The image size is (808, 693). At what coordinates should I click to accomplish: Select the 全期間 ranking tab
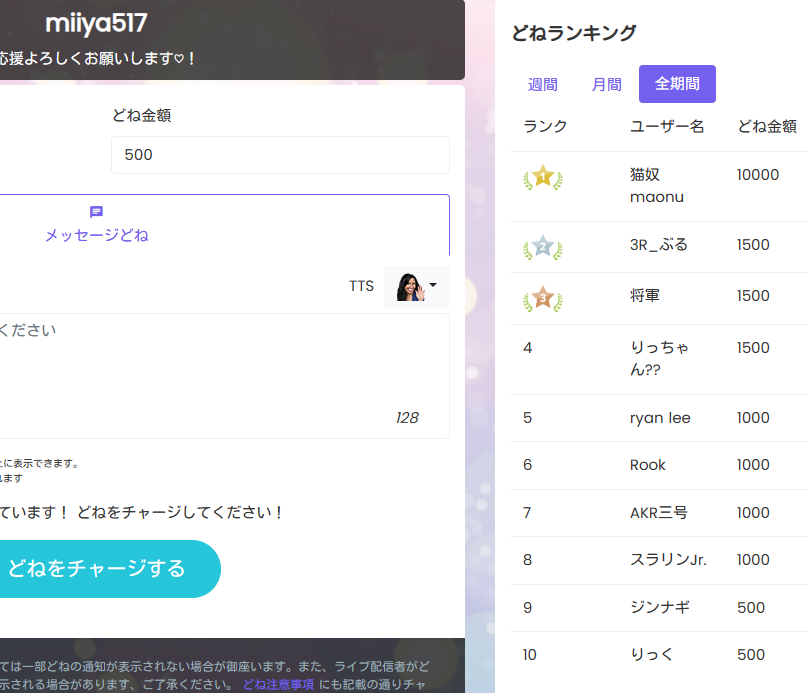677,85
